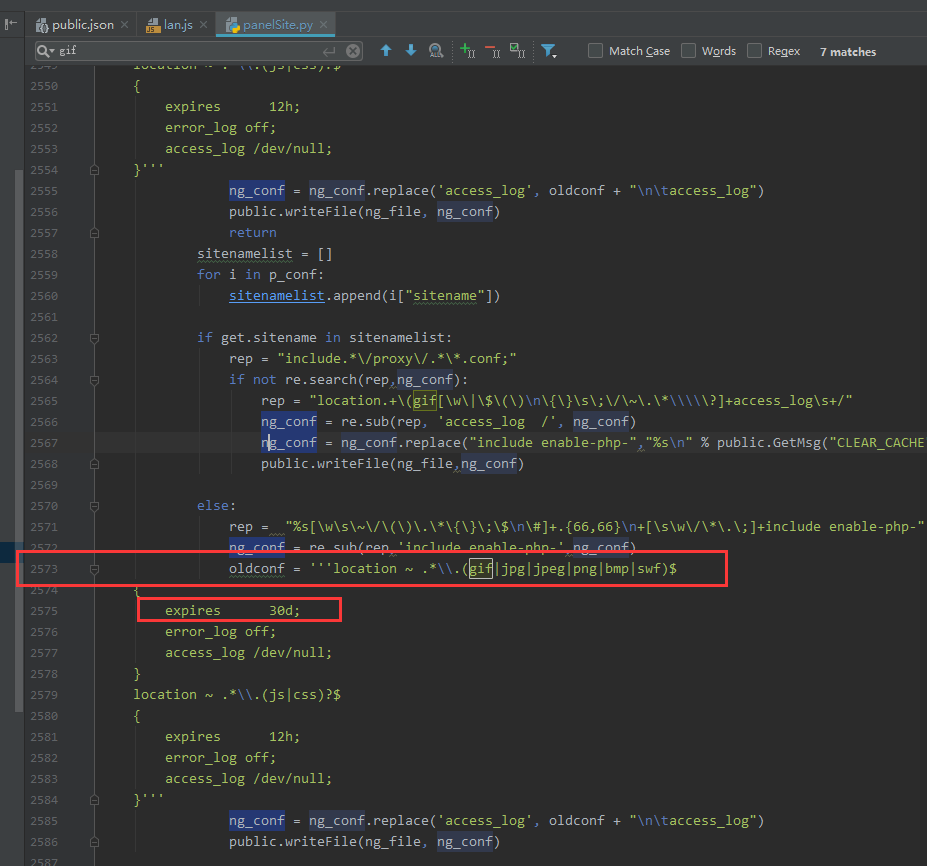The width and height of the screenshot is (927, 866).
Task: Jump to previous search occurrence arrow
Action: pyautogui.click(x=386, y=51)
